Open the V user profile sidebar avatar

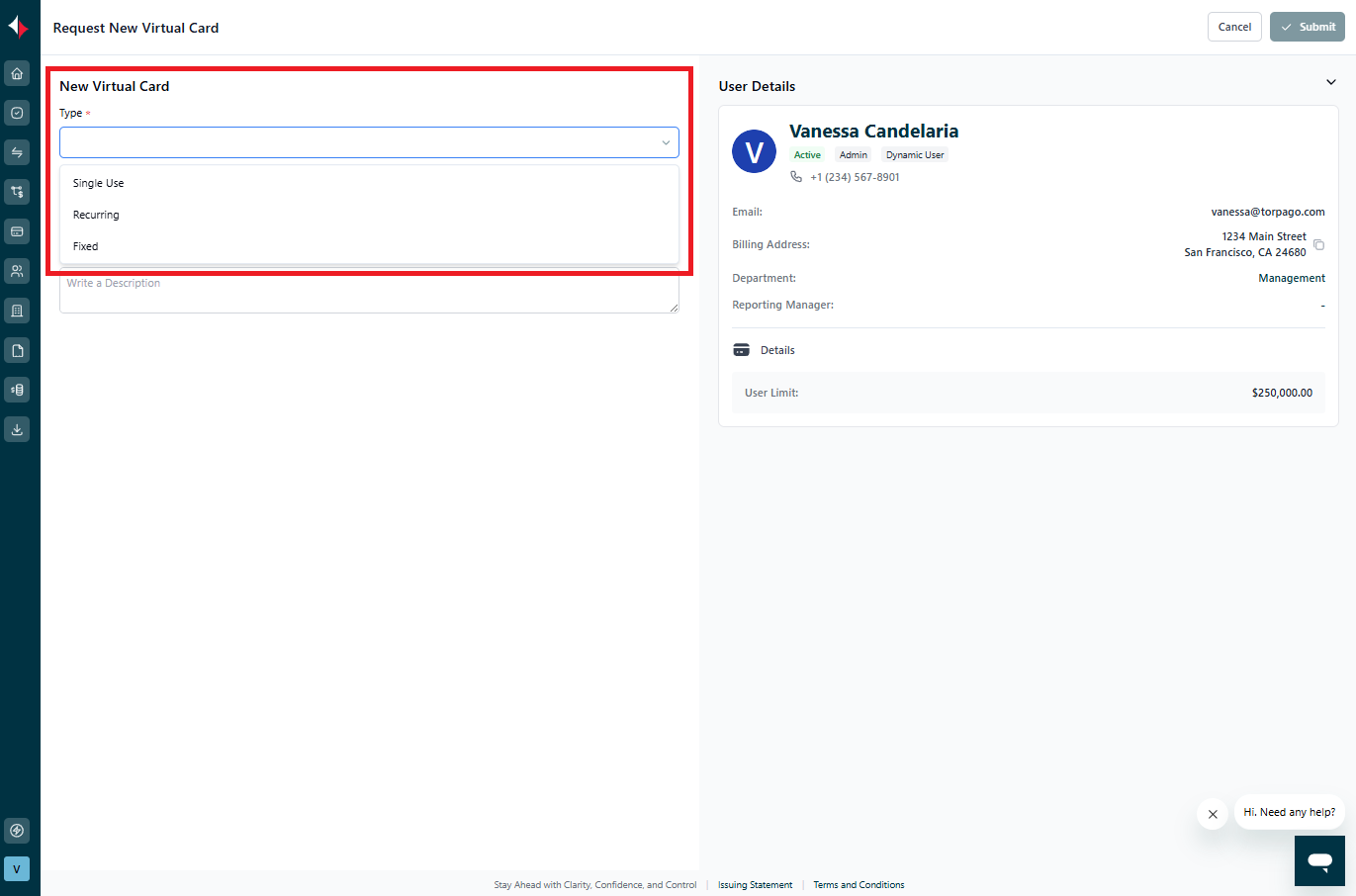(x=17, y=869)
